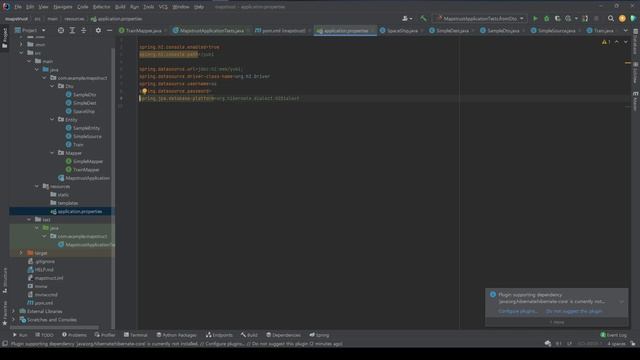Click Do not suggest this plugin link

[574, 311]
